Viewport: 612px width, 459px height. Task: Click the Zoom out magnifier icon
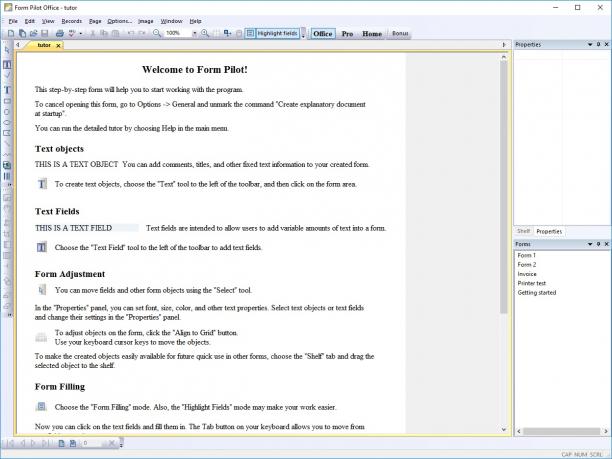click(x=157, y=34)
